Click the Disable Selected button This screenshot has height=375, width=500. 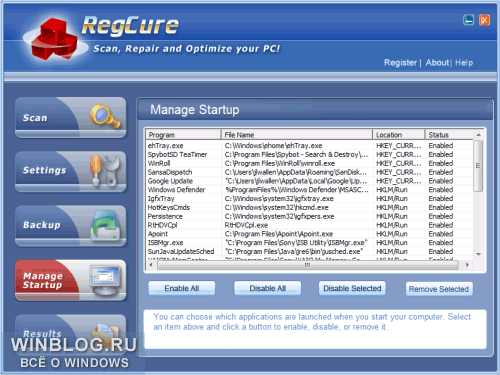point(352,288)
